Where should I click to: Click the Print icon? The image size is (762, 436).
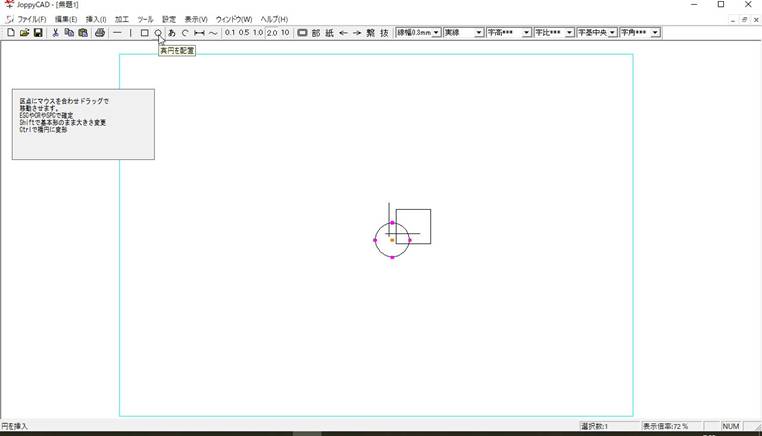(100, 33)
